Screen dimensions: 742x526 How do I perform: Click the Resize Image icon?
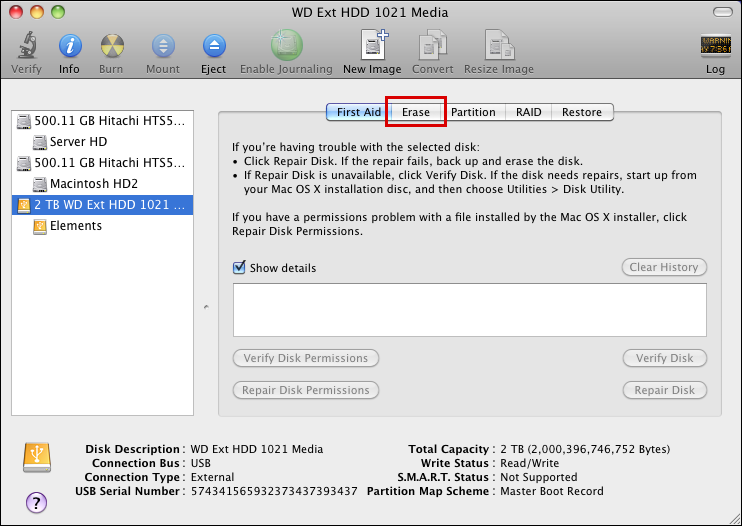(x=500, y=45)
